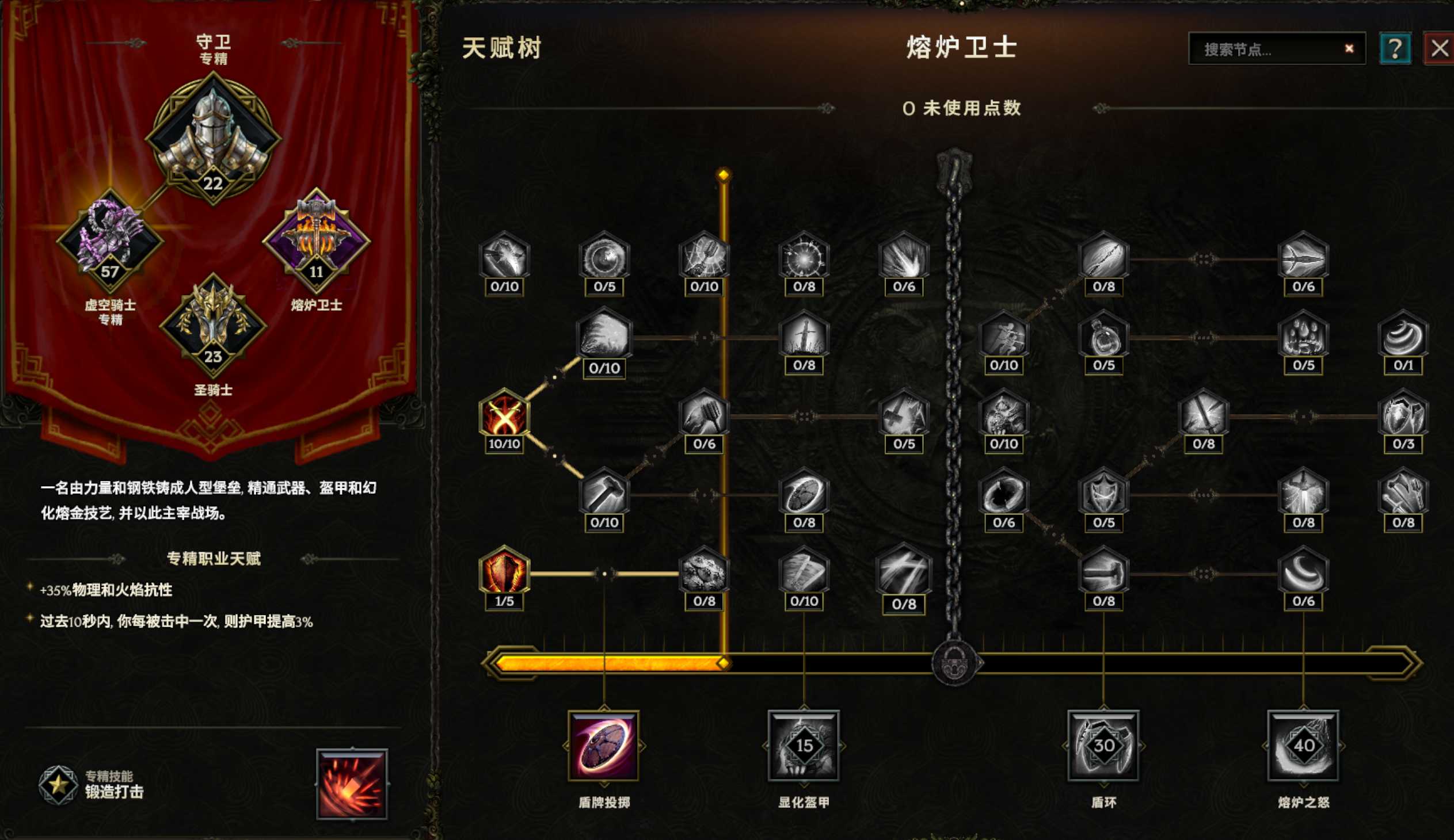Open the question mark help button
The width and height of the screenshot is (1454, 840).
click(x=1395, y=48)
